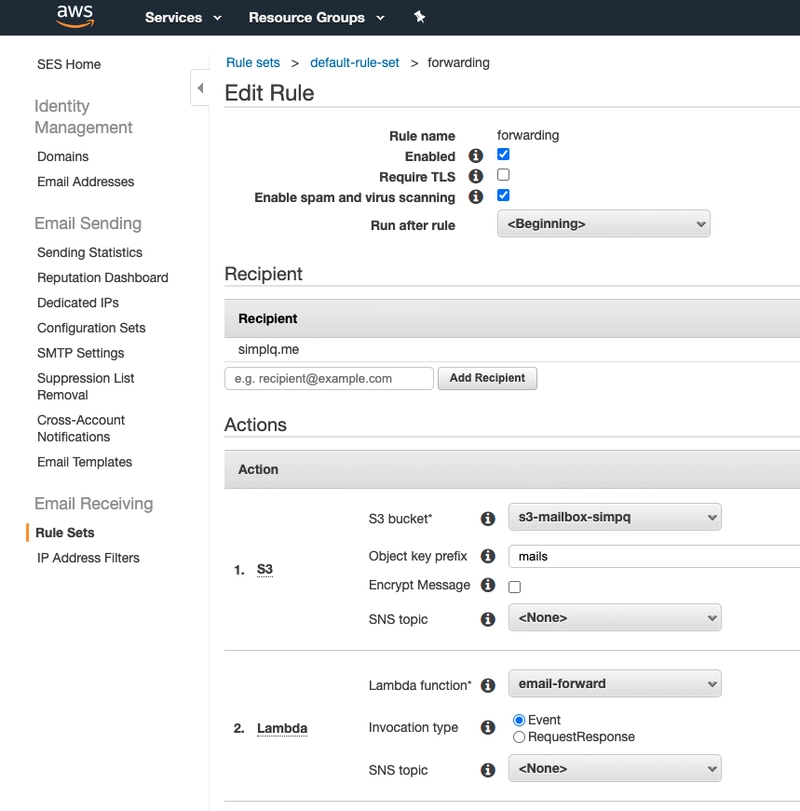This screenshot has width=800, height=811.
Task: Go to SES Home
Action: click(69, 64)
